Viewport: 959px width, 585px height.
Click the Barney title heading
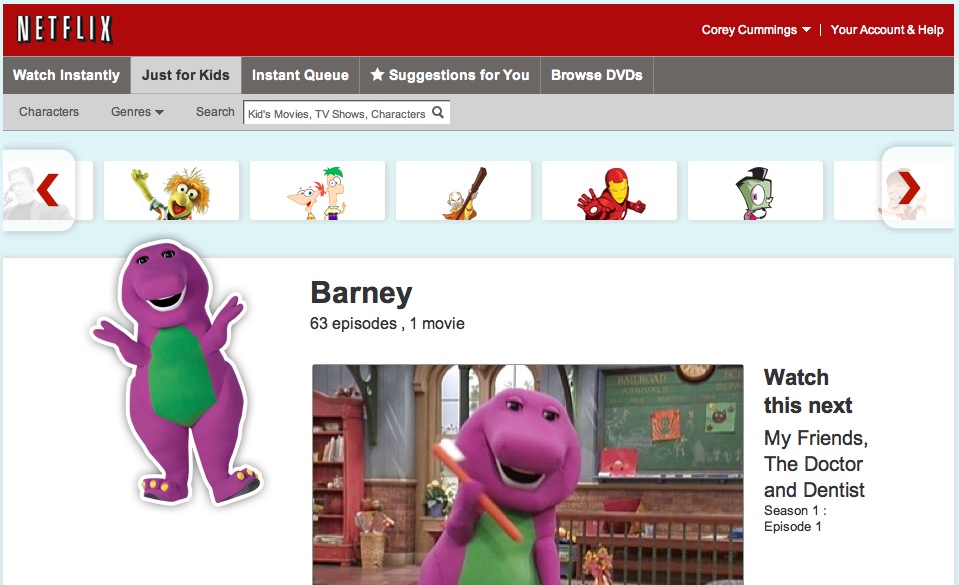point(361,293)
